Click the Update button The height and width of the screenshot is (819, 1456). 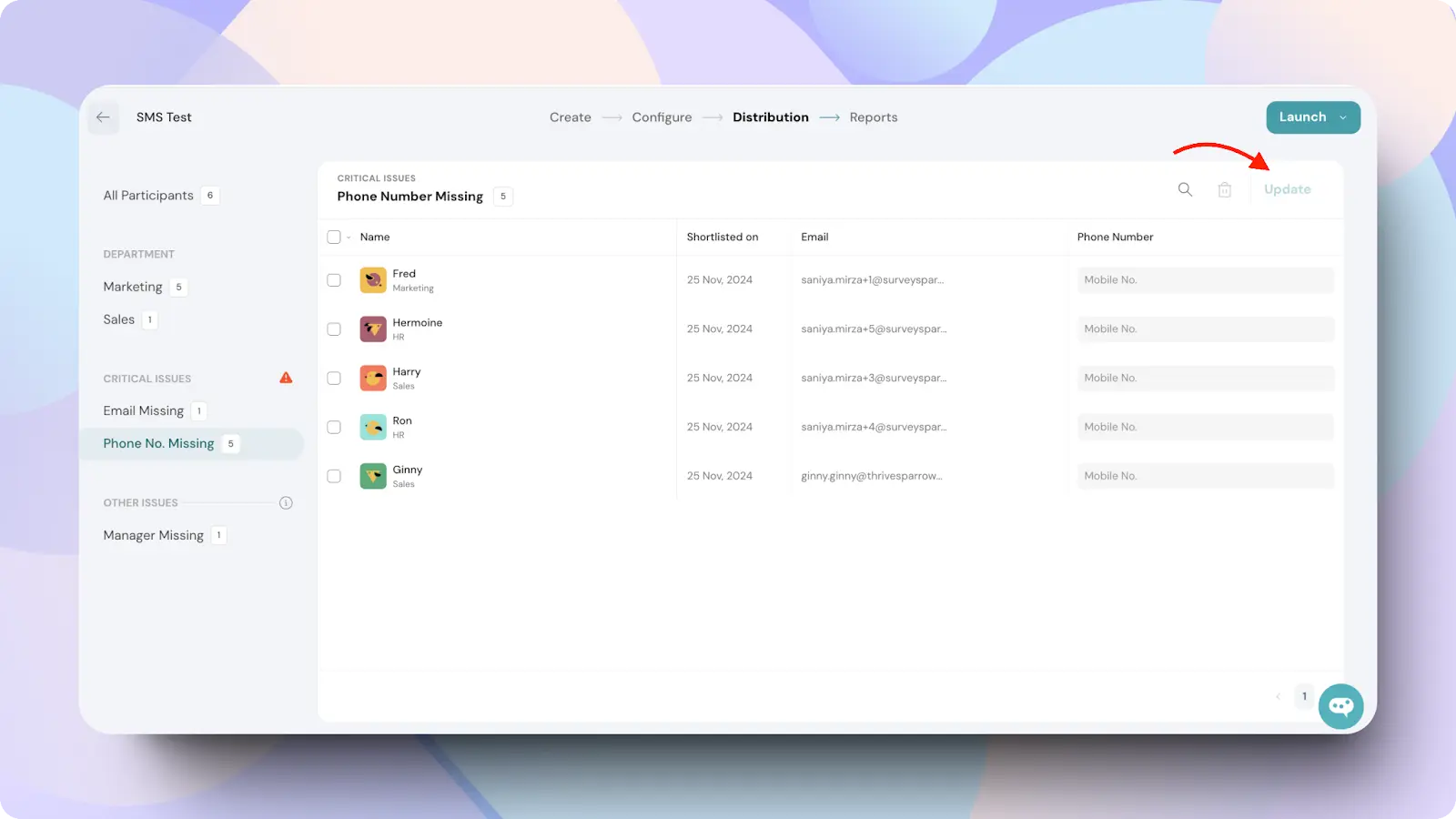point(1287,189)
